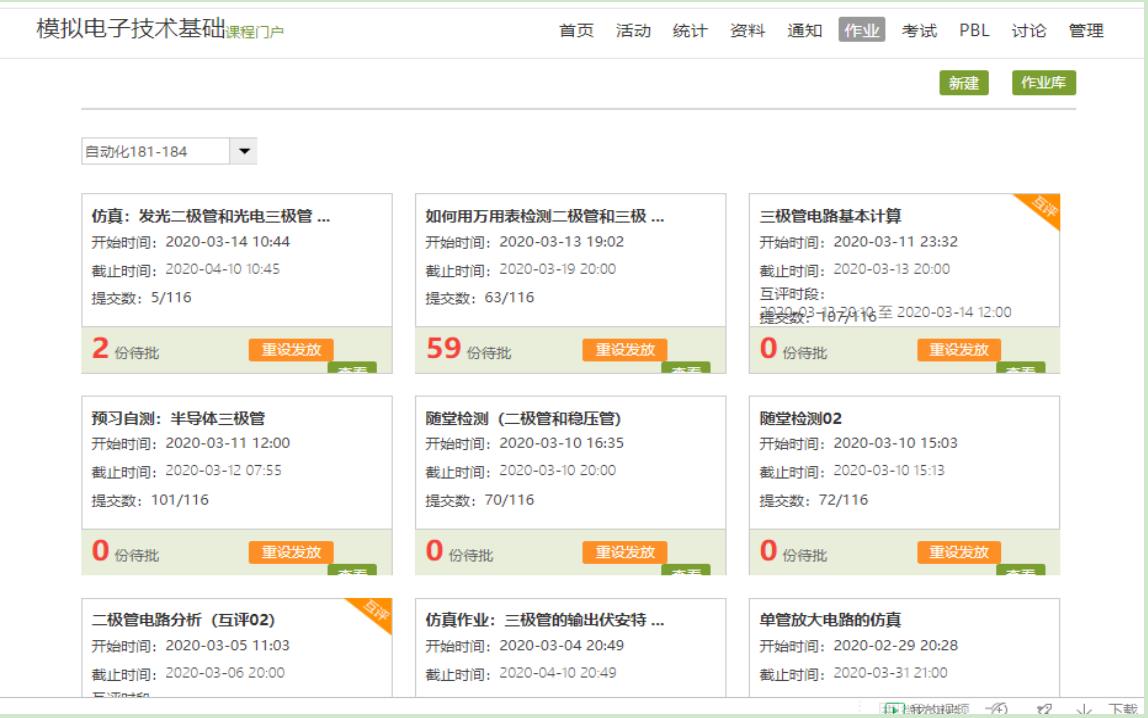
Task: Go to the 首页 navigation item
Action: pos(576,30)
